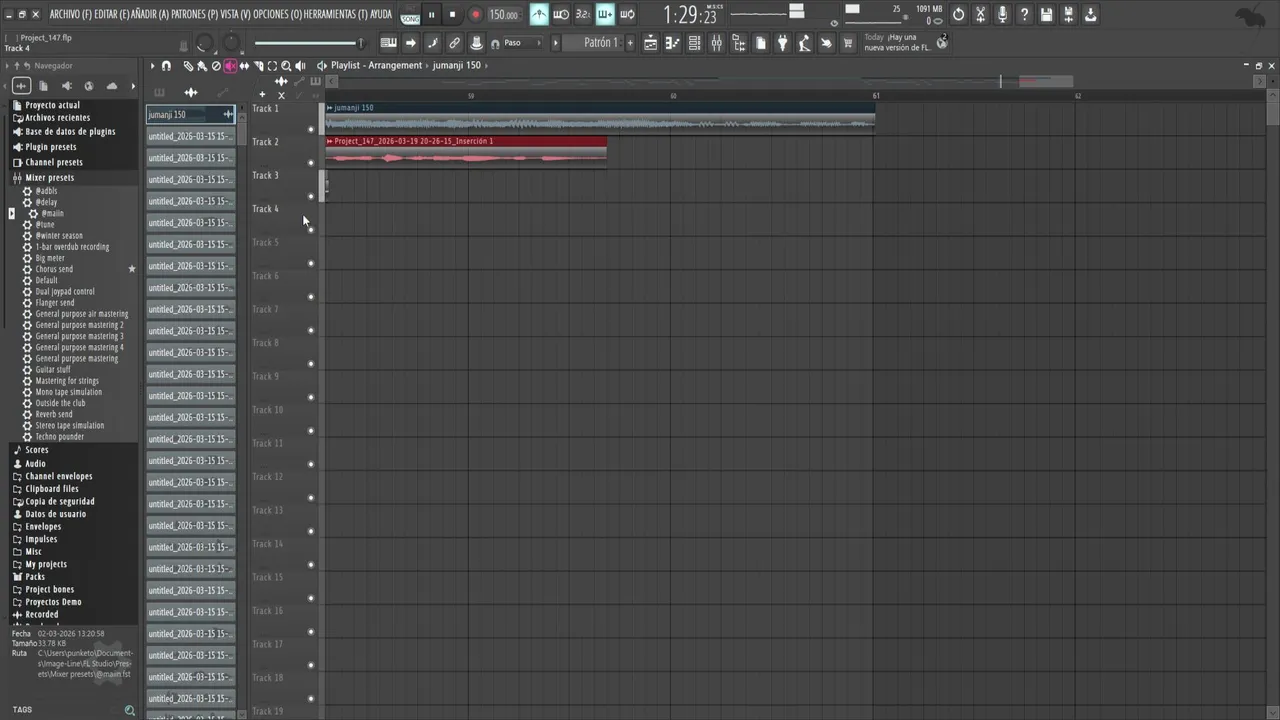
Task: Click the 150.000 tempo field
Action: (503, 15)
